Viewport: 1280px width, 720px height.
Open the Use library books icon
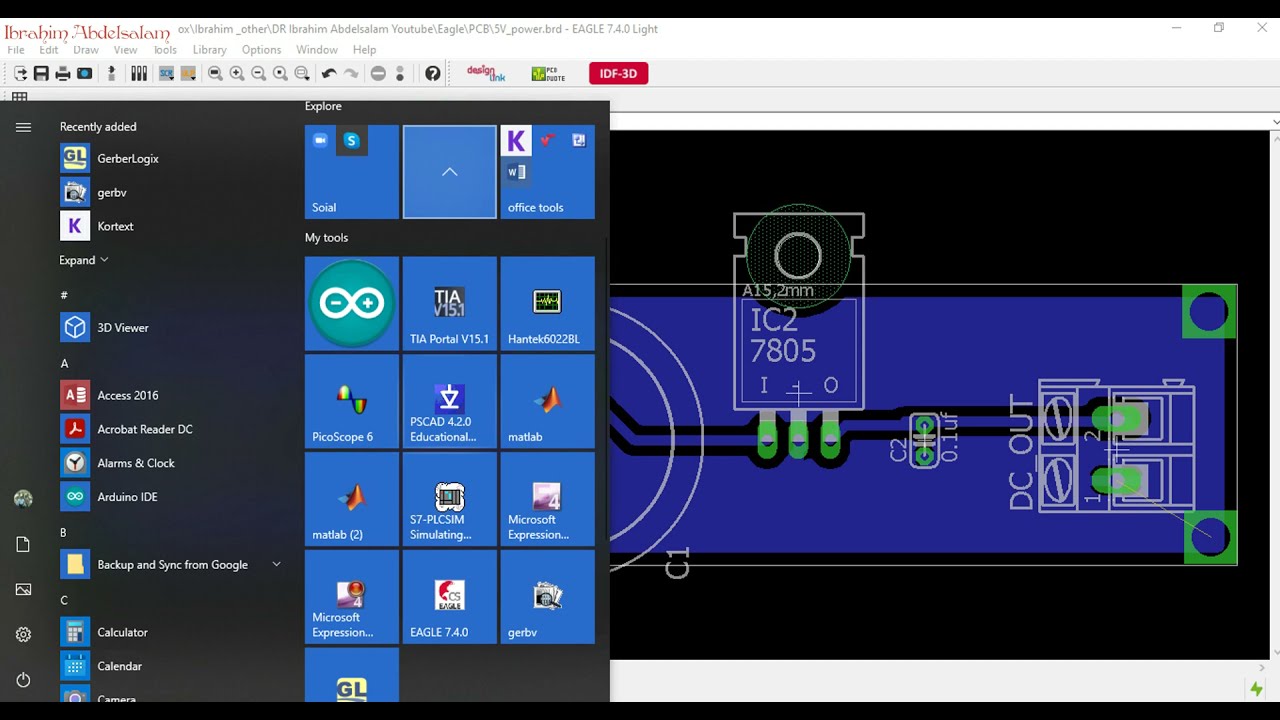click(139, 73)
